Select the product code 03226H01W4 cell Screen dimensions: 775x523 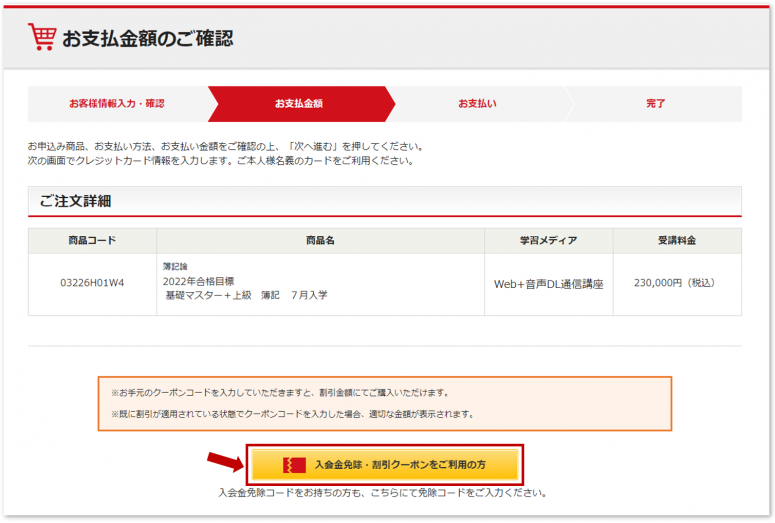point(92,283)
